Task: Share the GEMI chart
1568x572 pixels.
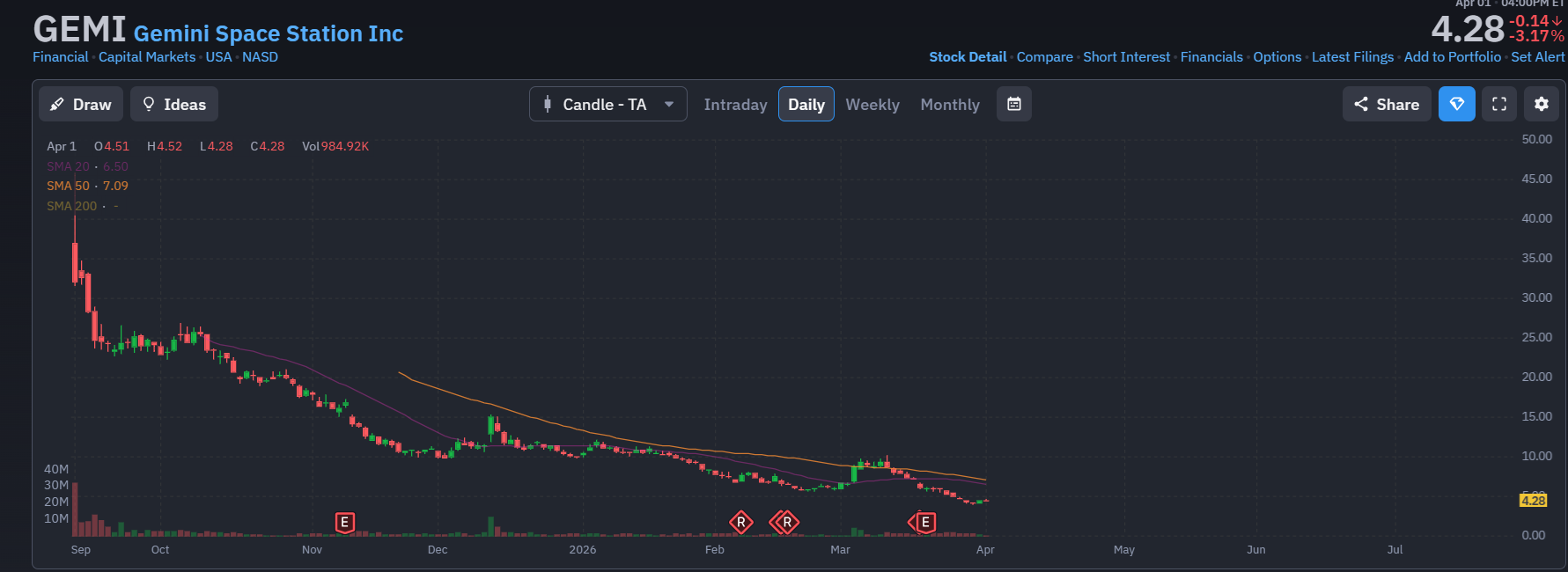Action: [x=1387, y=105]
